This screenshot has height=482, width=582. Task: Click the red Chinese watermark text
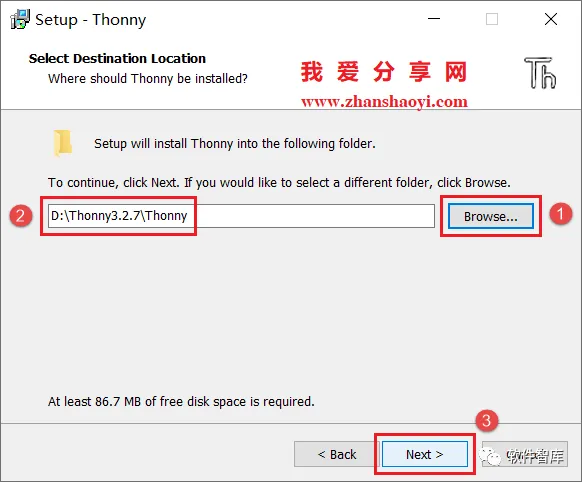click(x=384, y=72)
